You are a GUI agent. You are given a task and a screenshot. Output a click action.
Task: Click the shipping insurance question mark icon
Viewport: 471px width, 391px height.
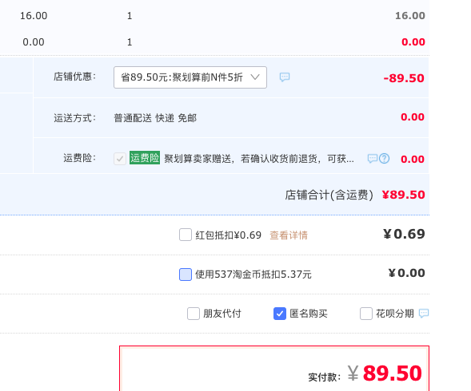click(384, 158)
